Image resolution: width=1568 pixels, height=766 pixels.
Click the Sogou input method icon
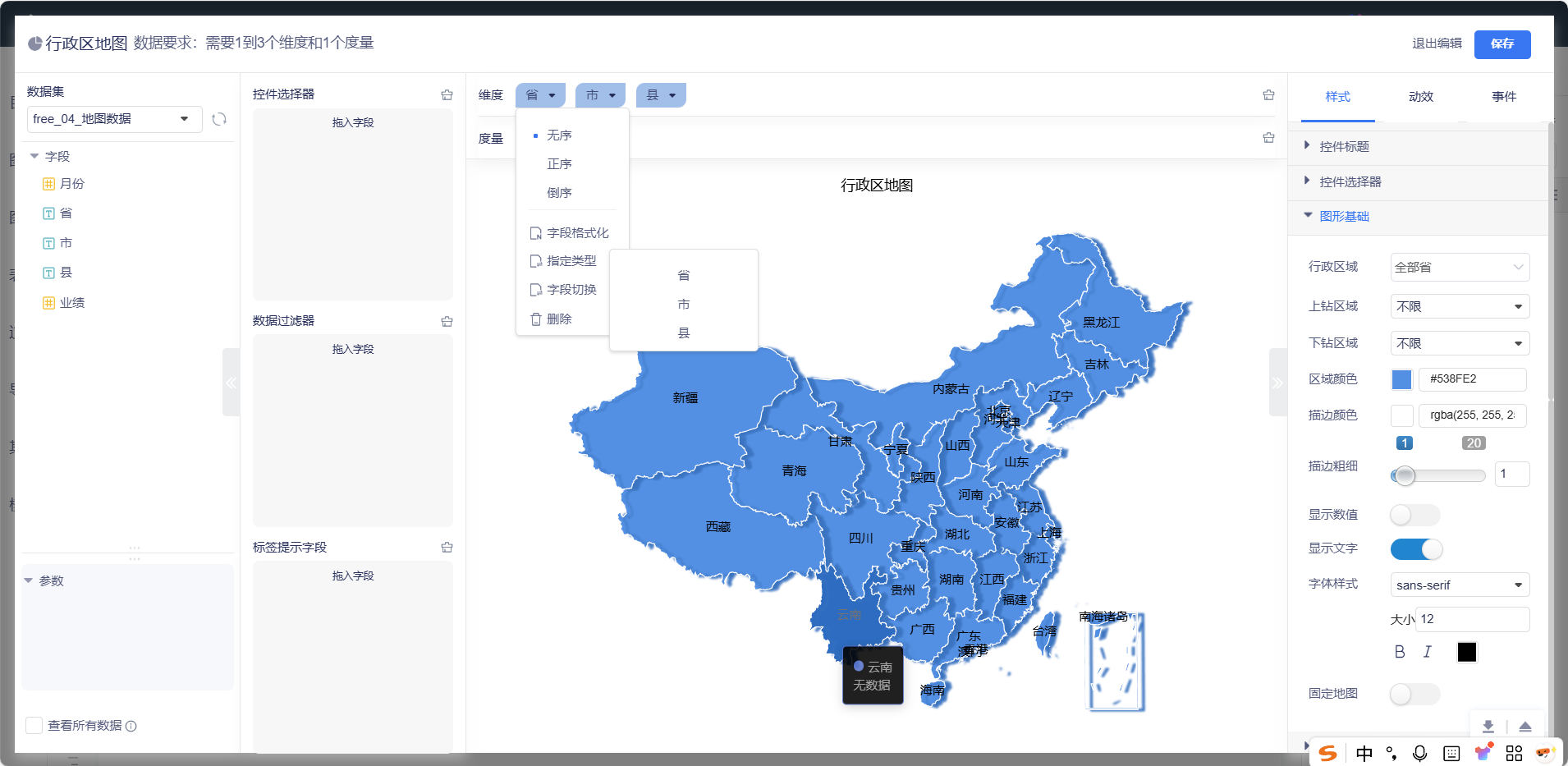pos(1327,753)
